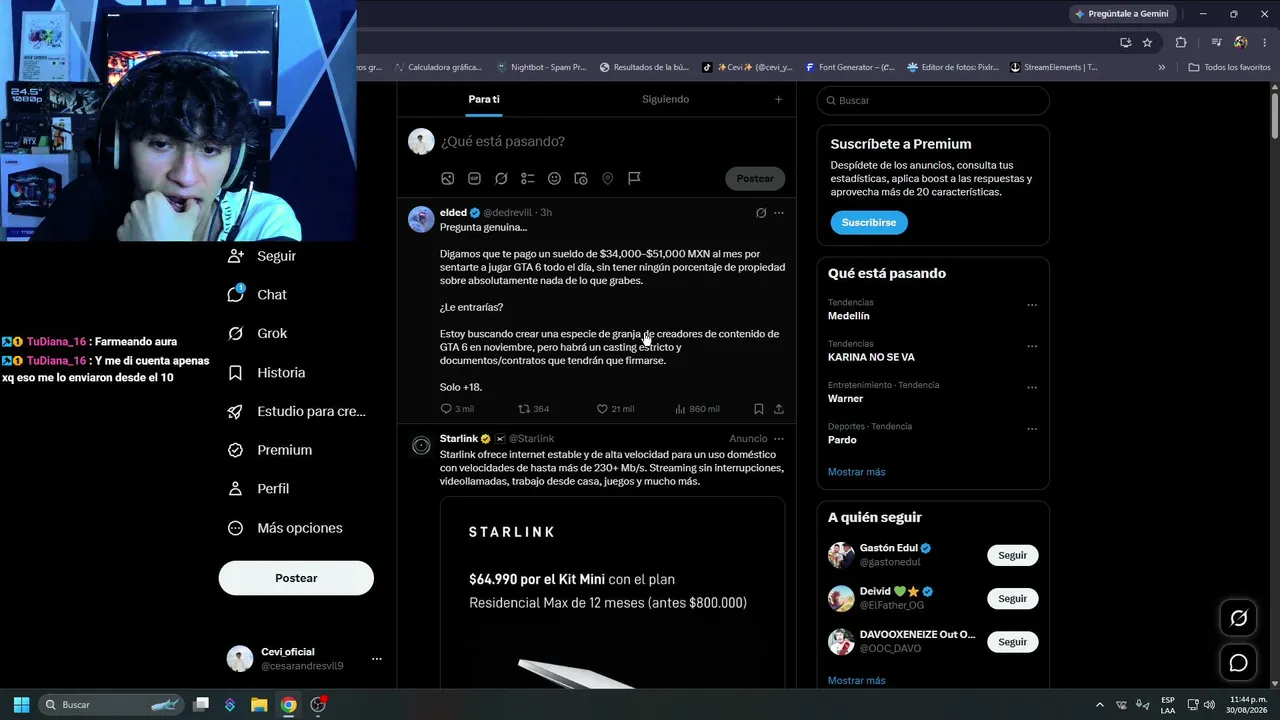
Task: Open Más opciones in the sidebar
Action: point(285,528)
